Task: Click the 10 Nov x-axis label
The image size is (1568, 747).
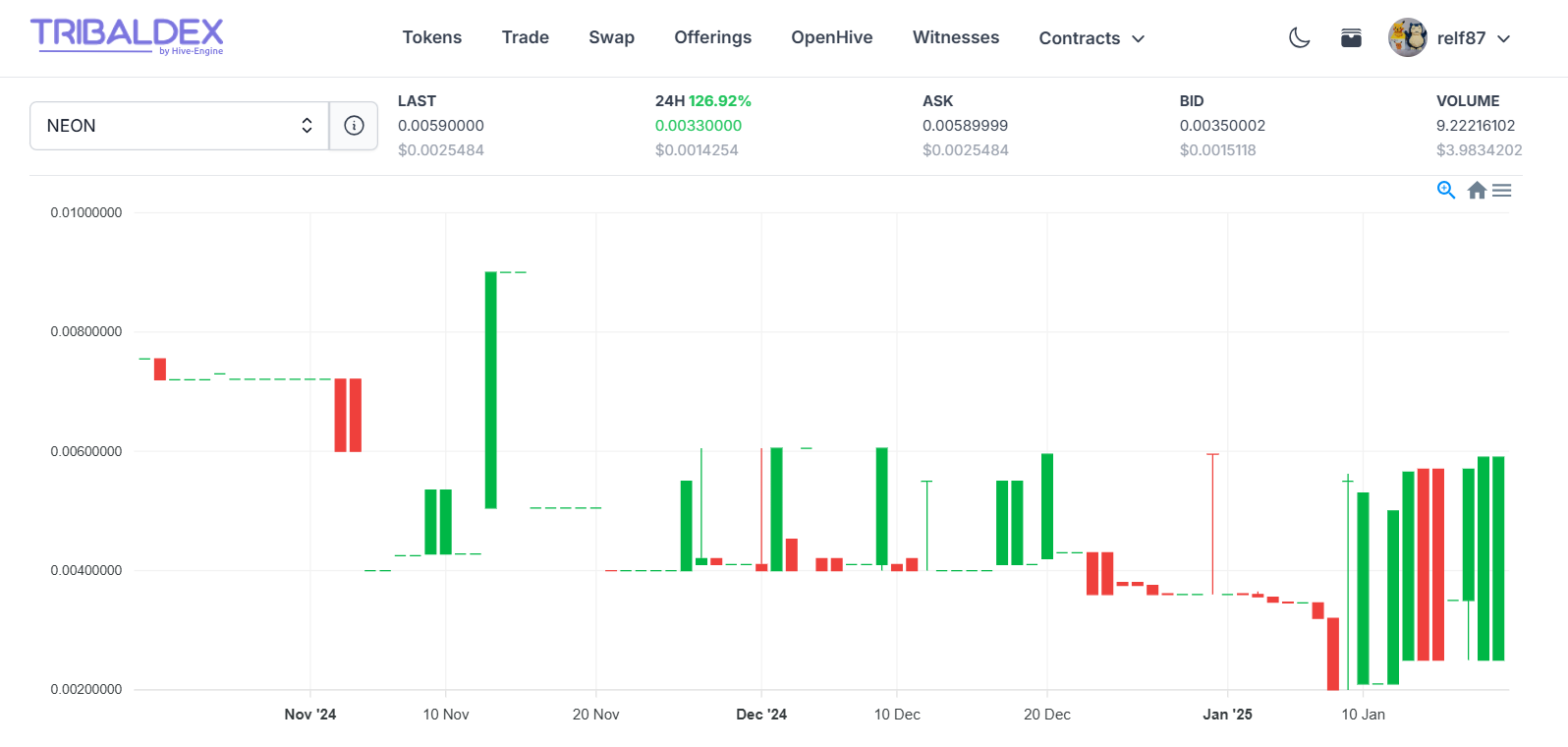Action: click(446, 715)
